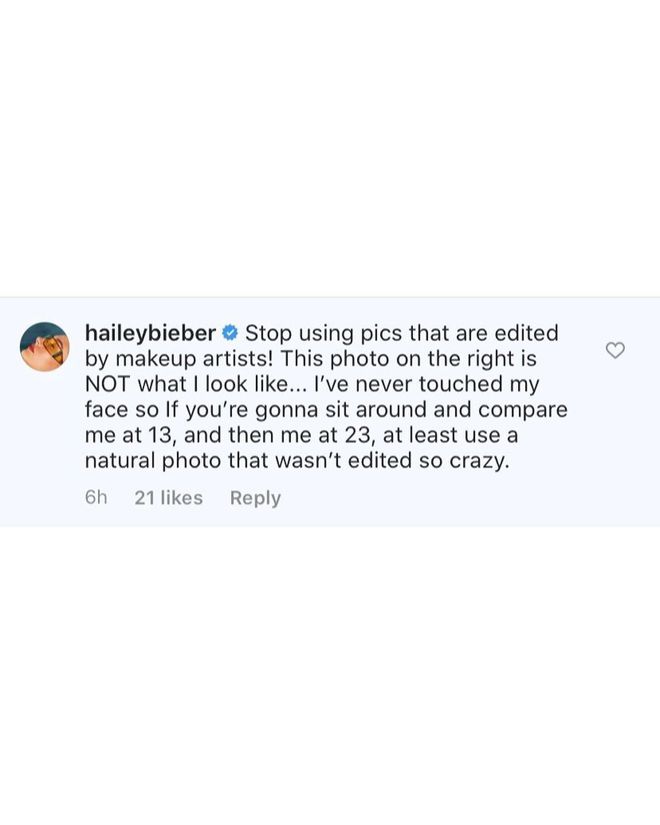Click the phrase "me at 13"
Viewport: 660px width, 825px height.
[130, 436]
